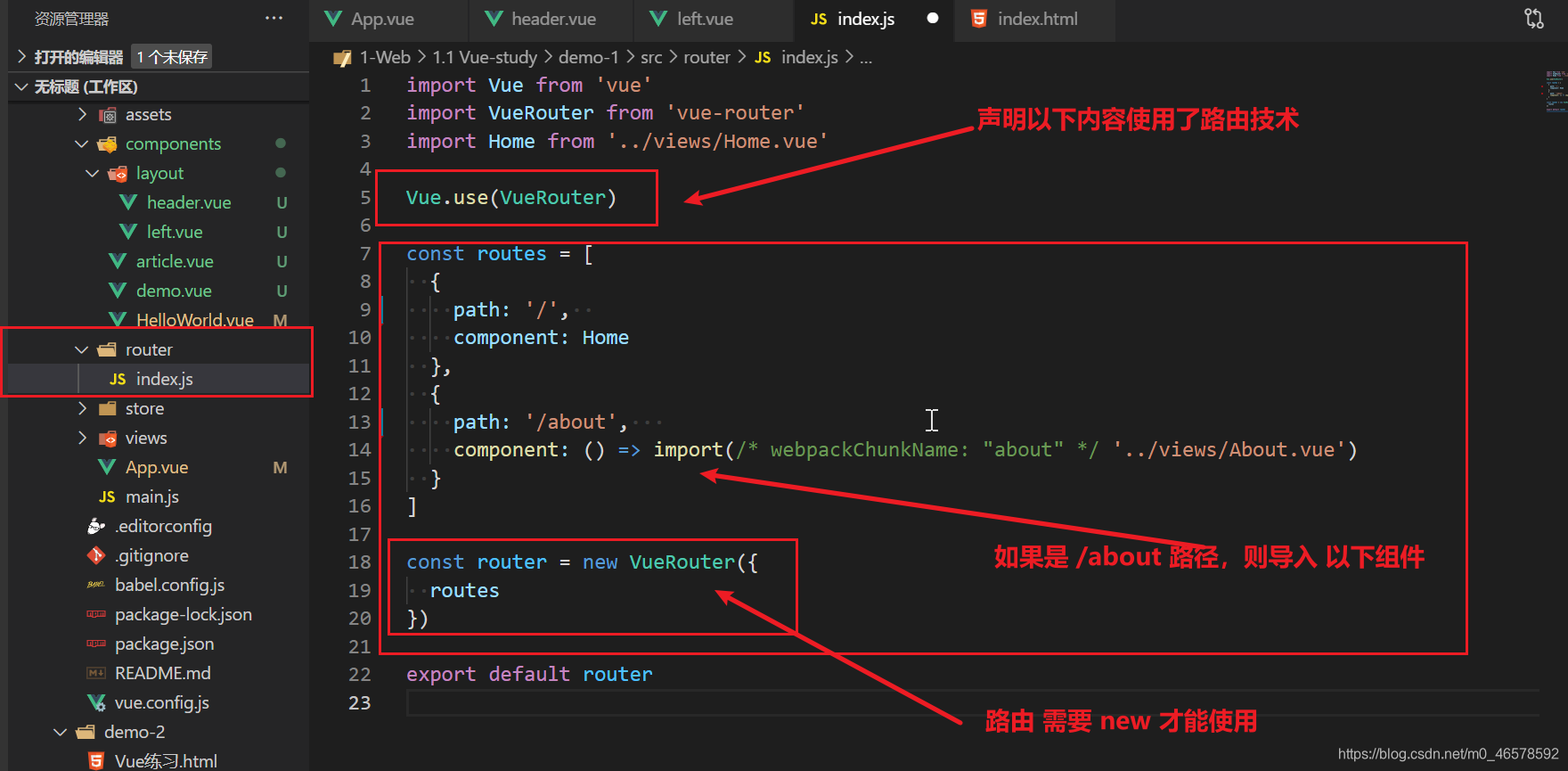Click the npm icon beside package.json
The height and width of the screenshot is (771, 1568).
96,644
